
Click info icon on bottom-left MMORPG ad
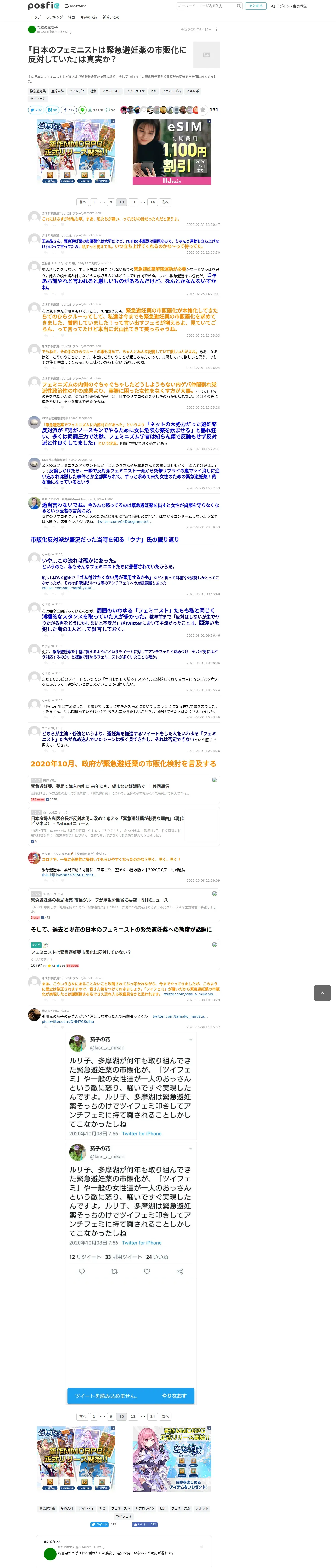coord(113,1428)
